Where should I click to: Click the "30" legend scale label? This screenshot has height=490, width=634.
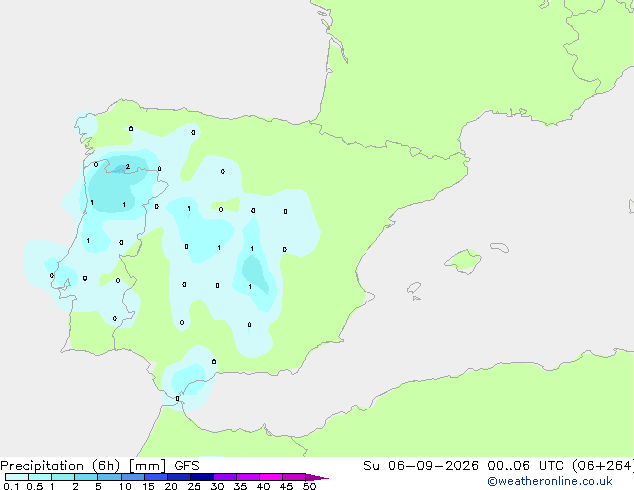coord(217,486)
